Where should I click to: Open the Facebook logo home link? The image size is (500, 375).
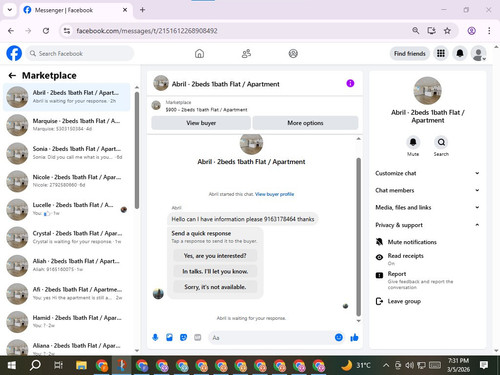[x=14, y=53]
